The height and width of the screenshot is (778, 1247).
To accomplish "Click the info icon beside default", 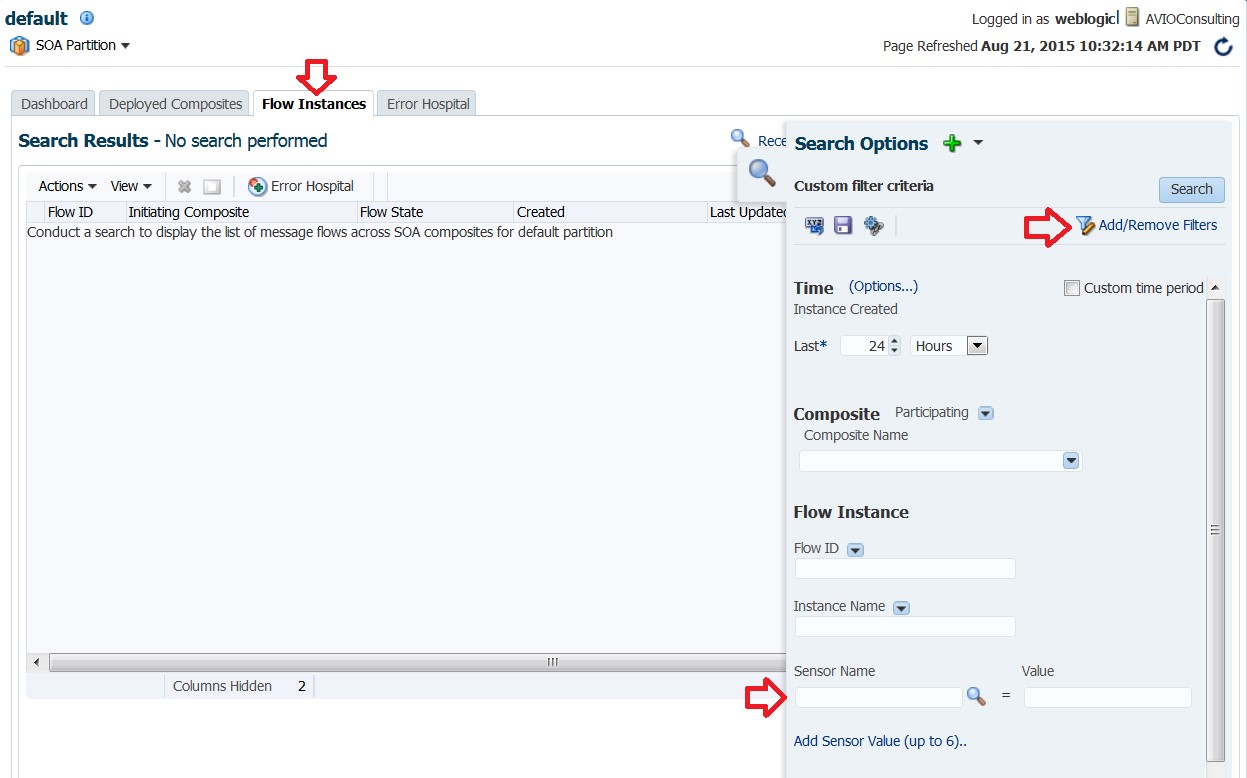I will tap(86, 19).
